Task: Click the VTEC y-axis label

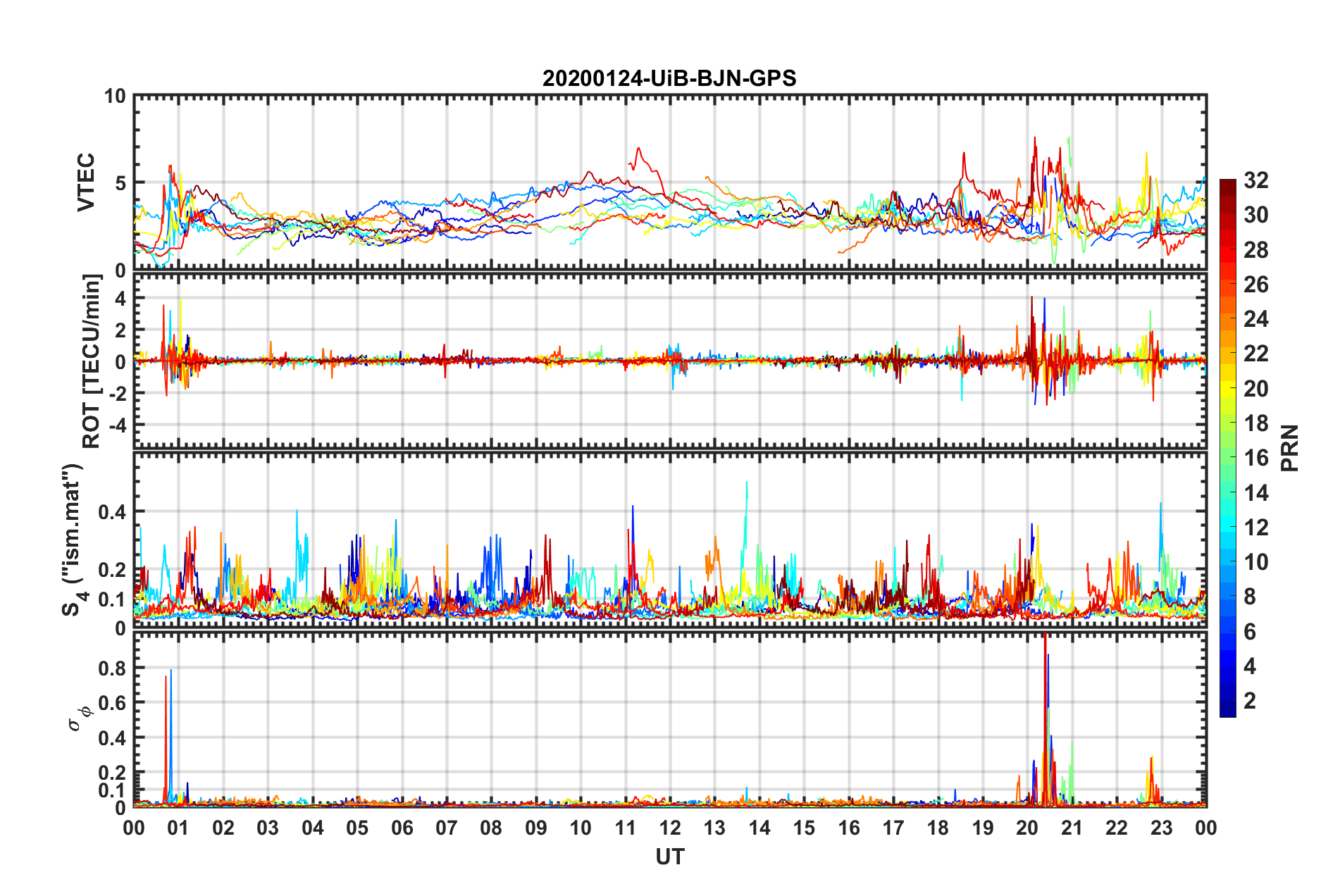Action: click(x=86, y=182)
